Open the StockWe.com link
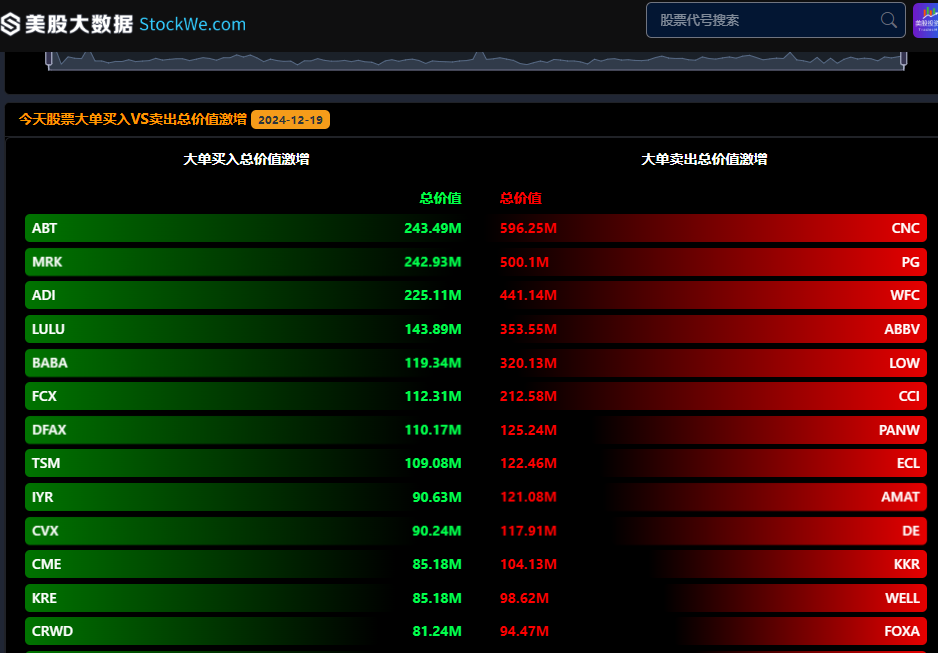 click(192, 25)
